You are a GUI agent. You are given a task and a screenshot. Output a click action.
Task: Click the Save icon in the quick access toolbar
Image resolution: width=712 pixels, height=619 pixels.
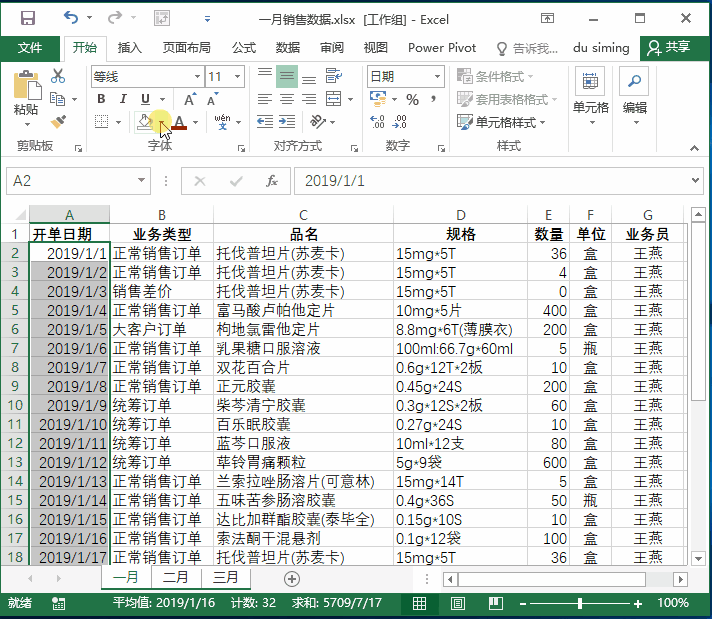28,18
